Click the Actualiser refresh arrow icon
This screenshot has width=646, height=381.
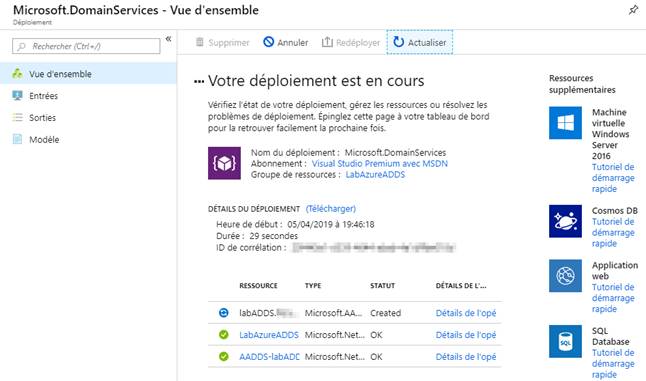pos(398,42)
